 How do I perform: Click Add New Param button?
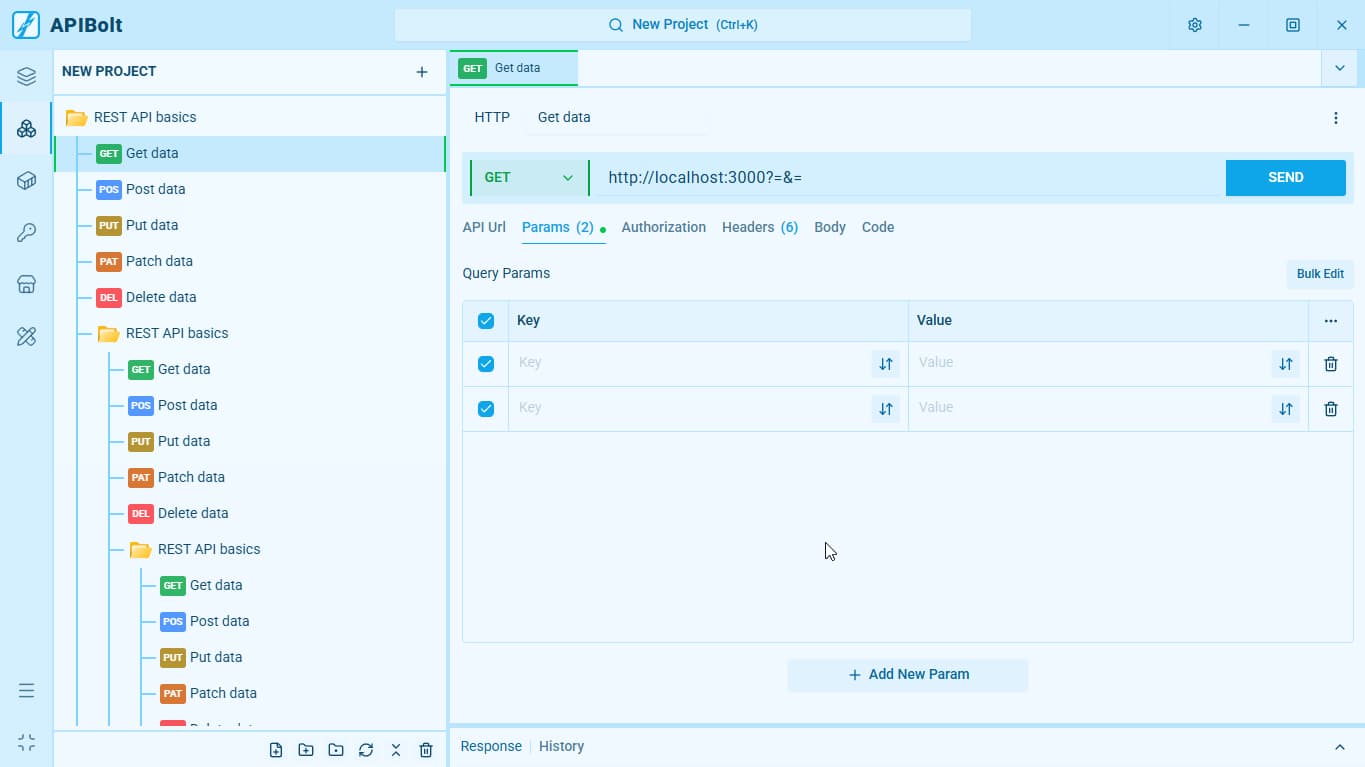pos(908,675)
